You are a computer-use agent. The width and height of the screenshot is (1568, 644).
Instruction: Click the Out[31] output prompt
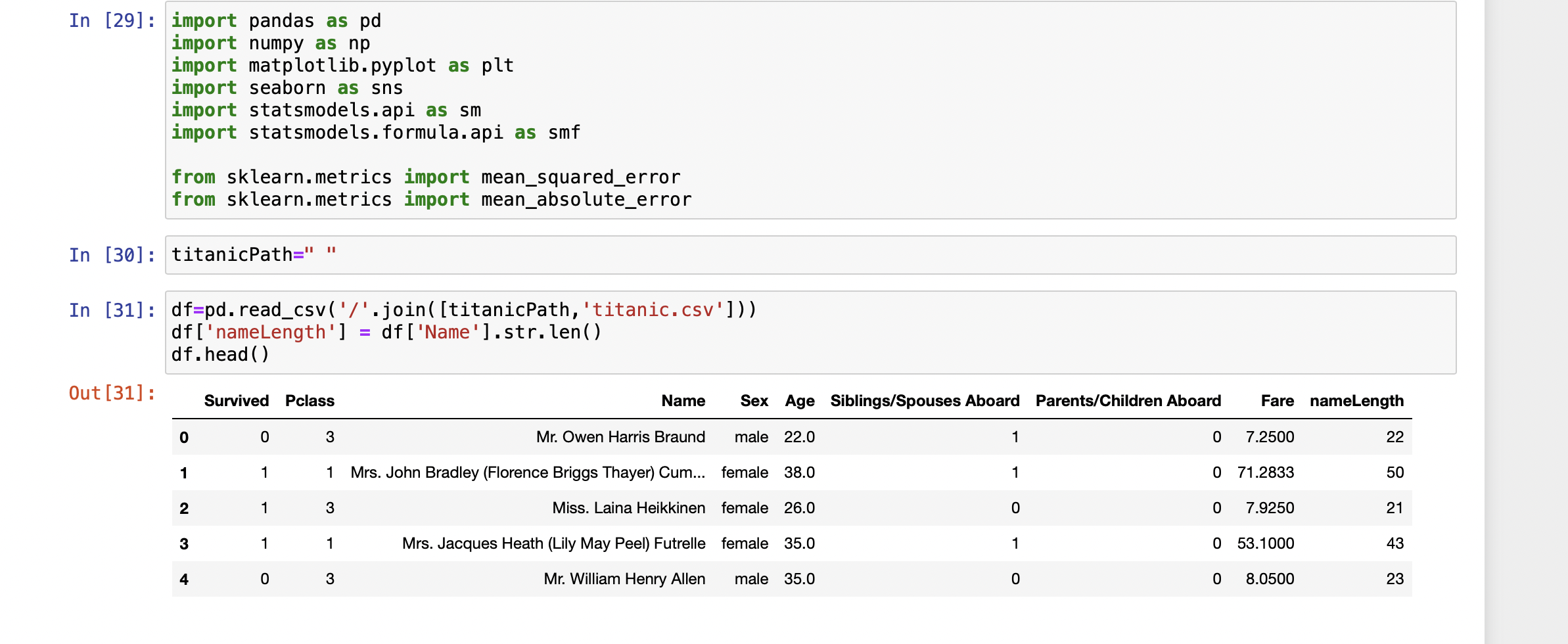[112, 393]
